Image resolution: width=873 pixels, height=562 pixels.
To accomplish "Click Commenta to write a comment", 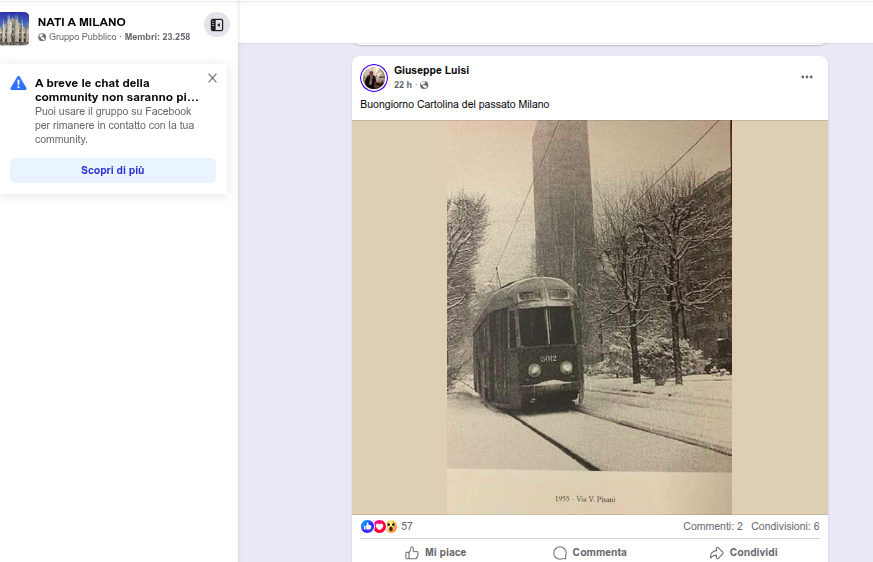I will click(590, 552).
